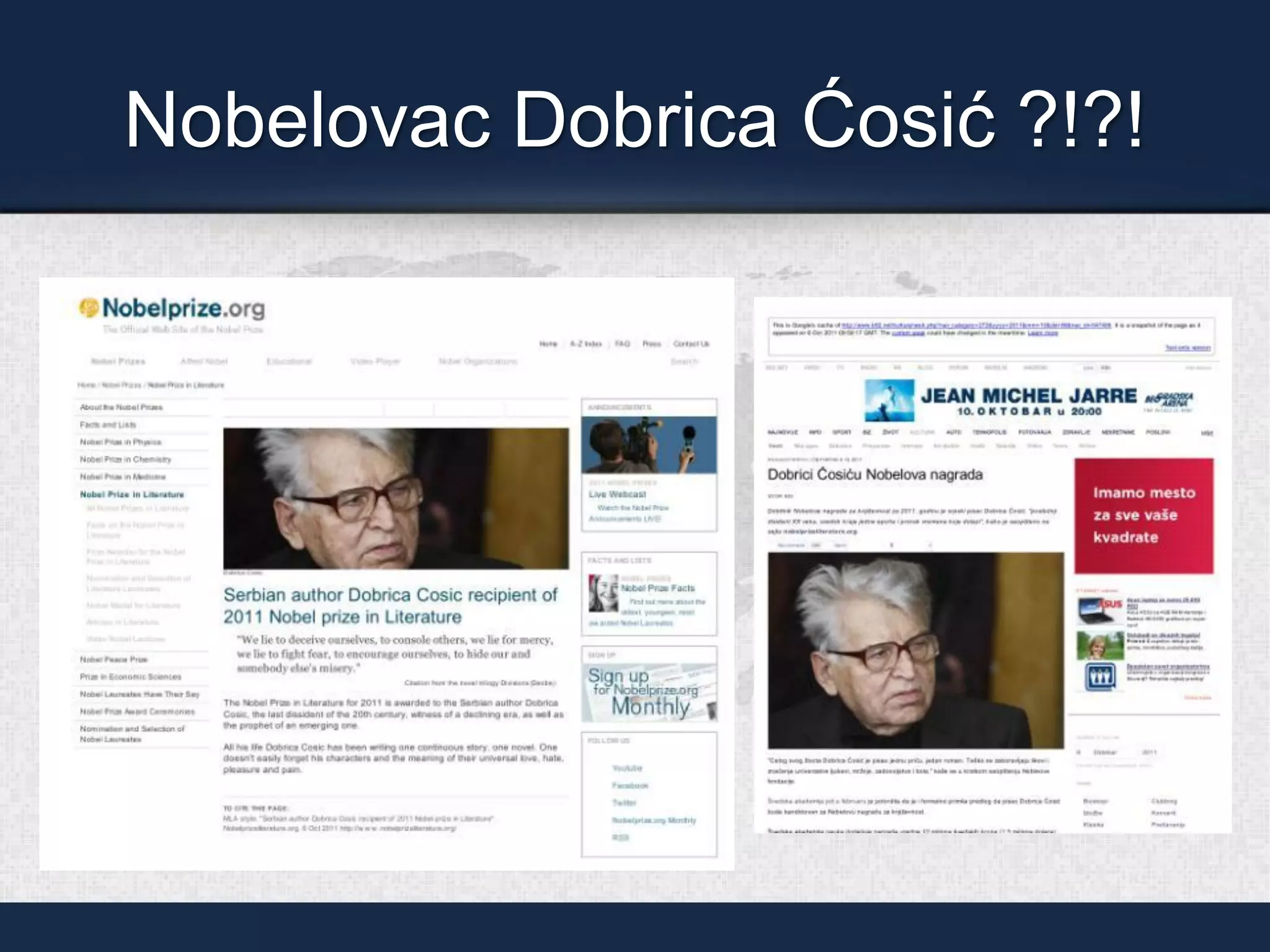Click the red Imamo mesto advertisement
Viewport: 1270px width, 952px height.
coord(1143,516)
